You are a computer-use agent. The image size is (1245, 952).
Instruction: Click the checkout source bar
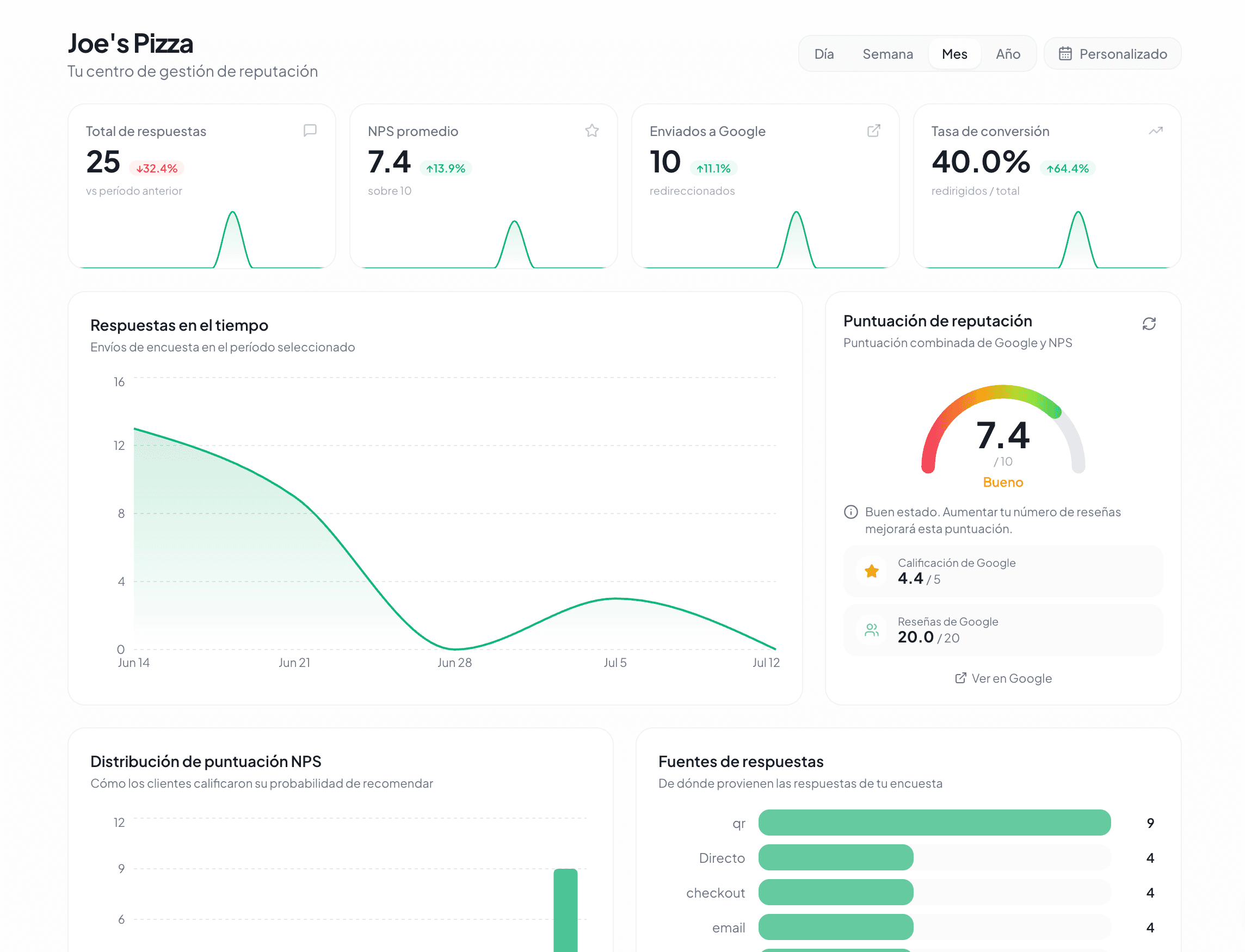point(836,893)
